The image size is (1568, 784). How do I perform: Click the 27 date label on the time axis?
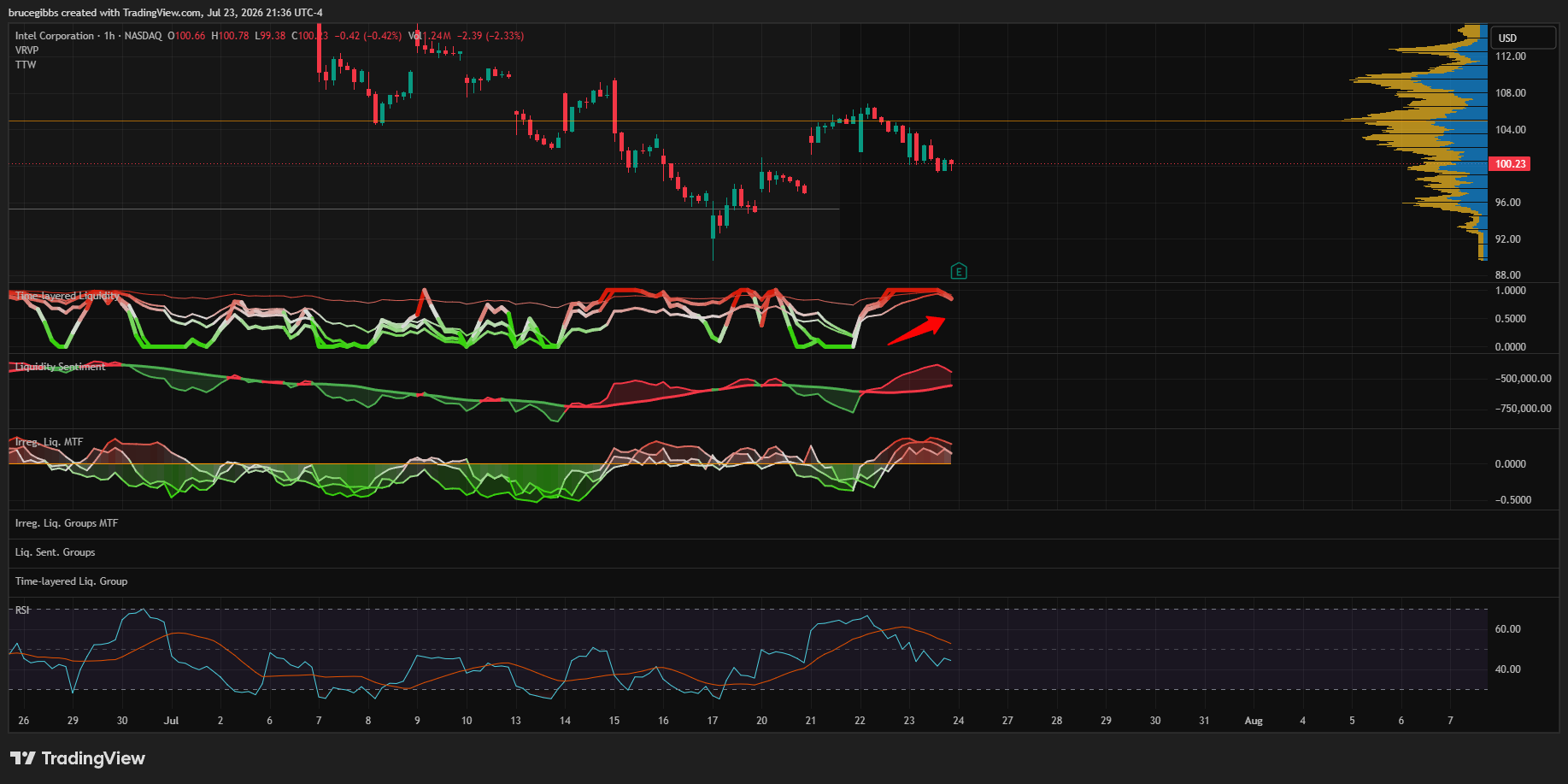pos(1007,721)
